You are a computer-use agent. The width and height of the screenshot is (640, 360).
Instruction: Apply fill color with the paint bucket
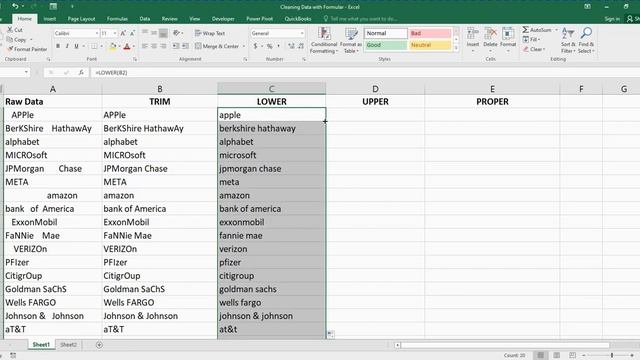click(113, 47)
